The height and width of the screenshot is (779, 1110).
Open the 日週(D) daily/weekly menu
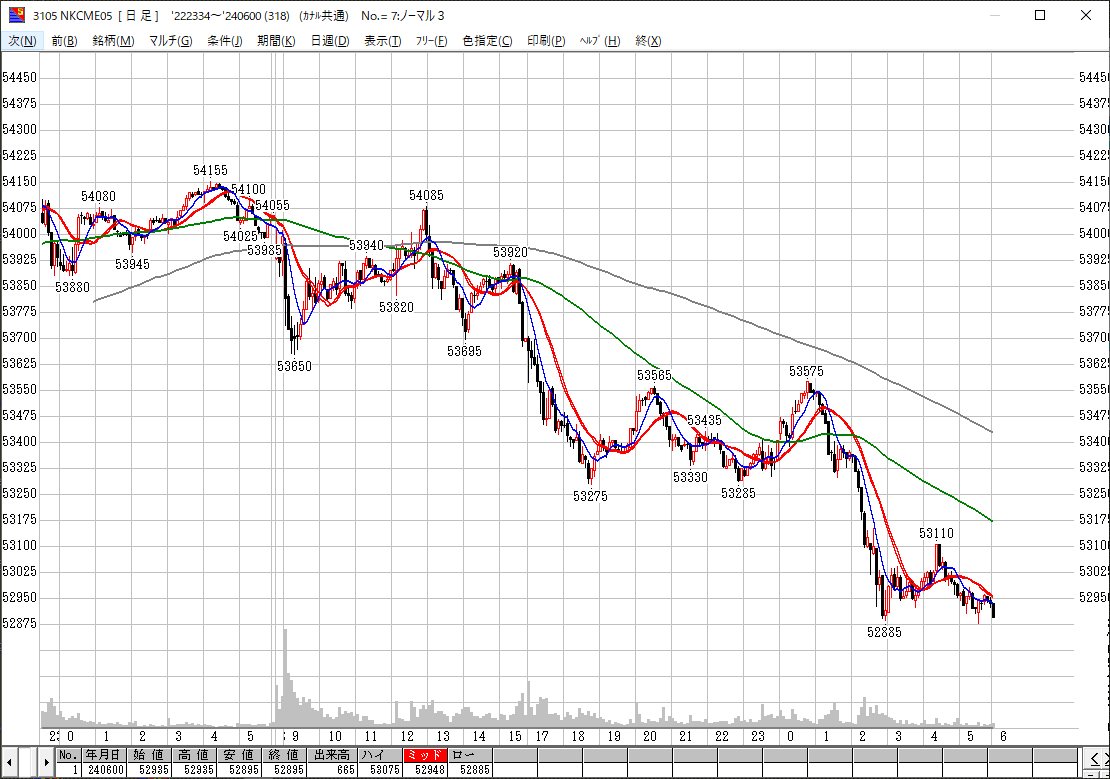329,41
